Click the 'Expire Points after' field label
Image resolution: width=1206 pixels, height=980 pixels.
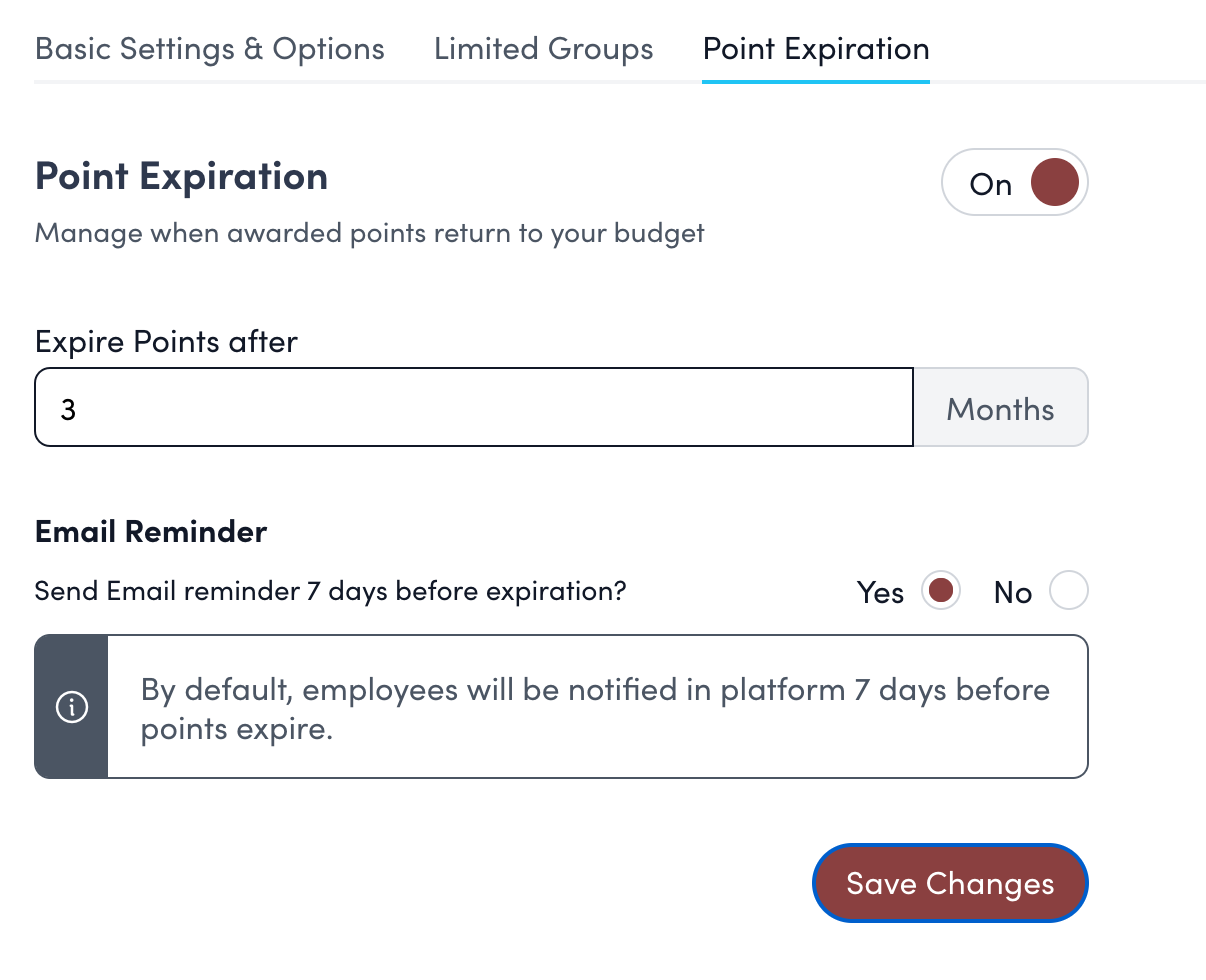[x=166, y=342]
